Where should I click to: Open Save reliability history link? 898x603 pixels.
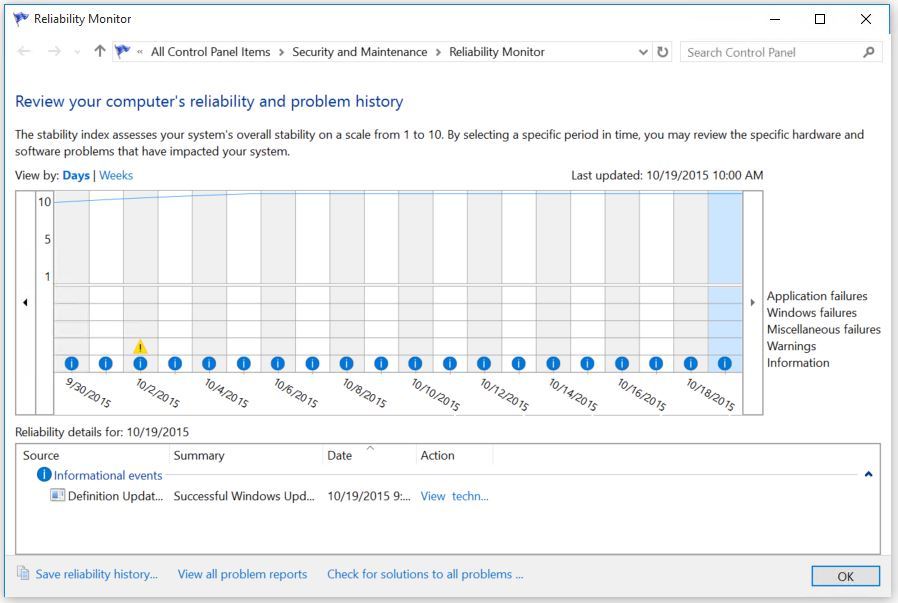(96, 574)
